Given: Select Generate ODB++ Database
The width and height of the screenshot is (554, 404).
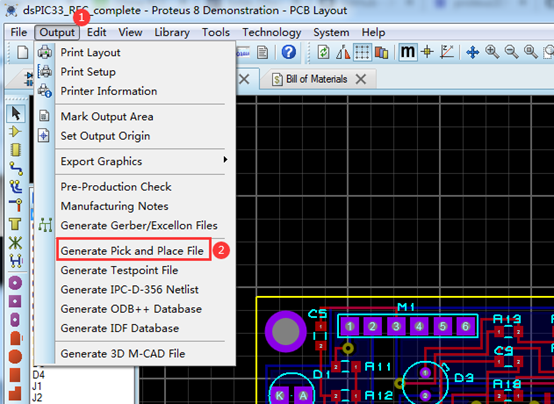Looking at the screenshot, I should click(135, 309).
